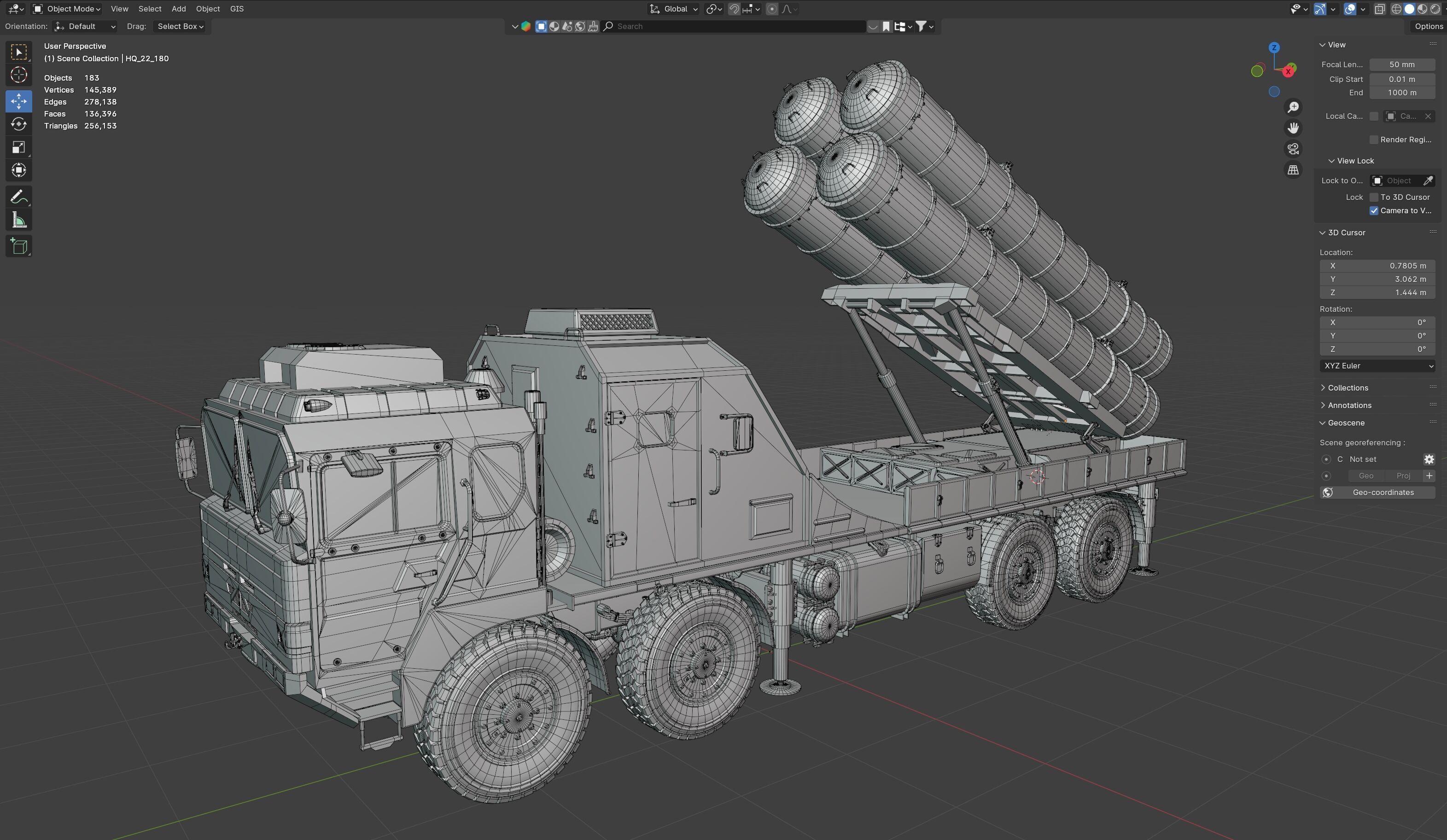The height and width of the screenshot is (840, 1447).
Task: Enable Local Camera checkbox
Action: coord(1373,117)
